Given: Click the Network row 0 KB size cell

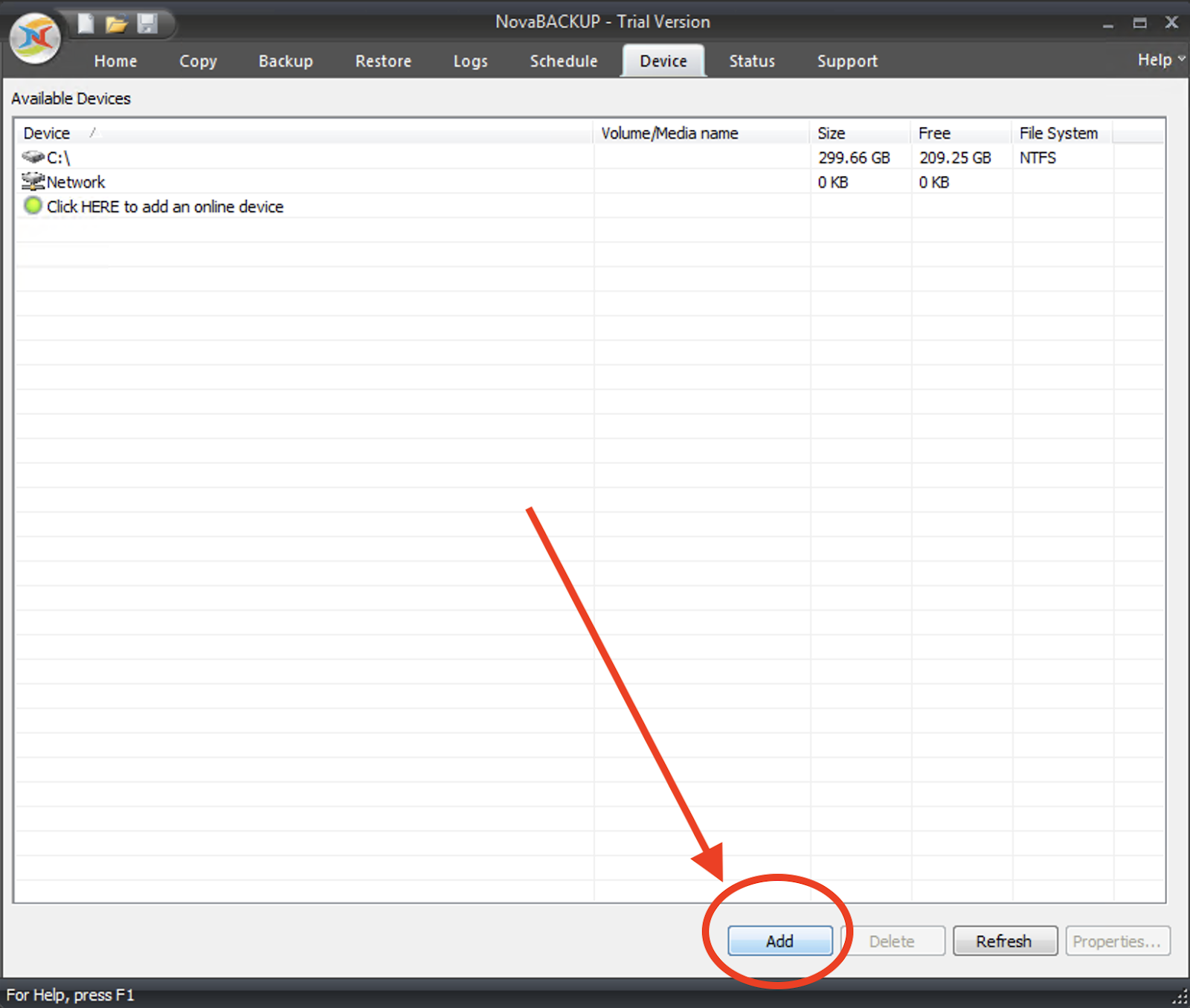Looking at the screenshot, I should pos(833,182).
